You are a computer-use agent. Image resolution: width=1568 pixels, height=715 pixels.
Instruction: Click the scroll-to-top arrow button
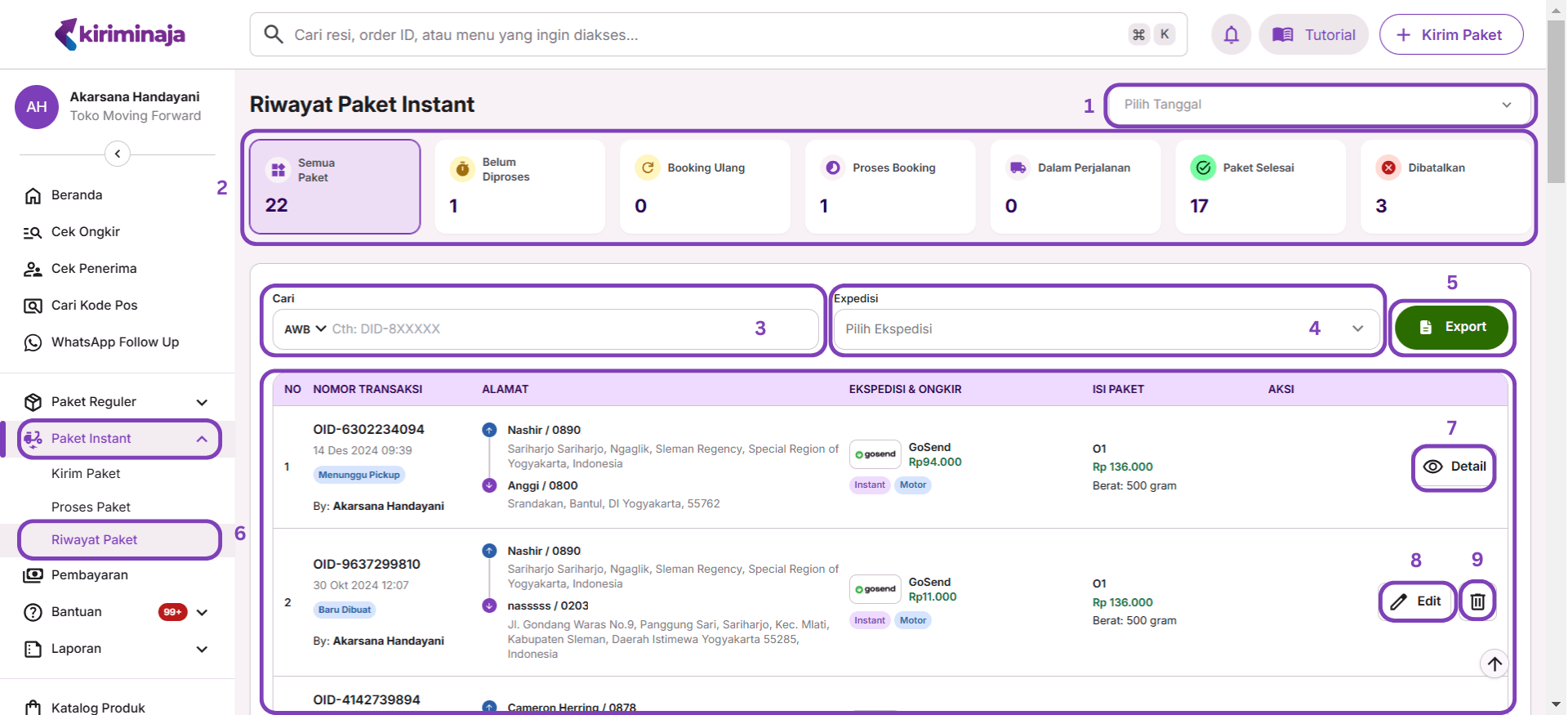tap(1494, 664)
